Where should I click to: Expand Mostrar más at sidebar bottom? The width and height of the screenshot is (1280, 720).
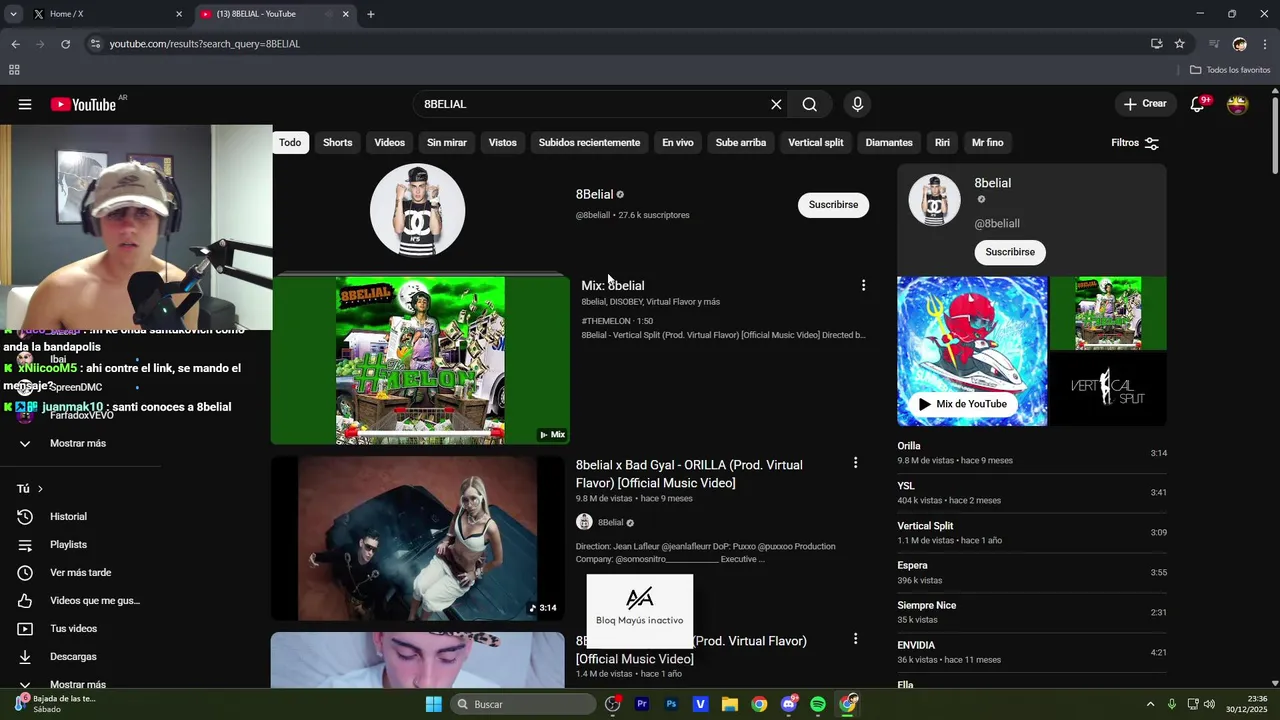click(80, 684)
